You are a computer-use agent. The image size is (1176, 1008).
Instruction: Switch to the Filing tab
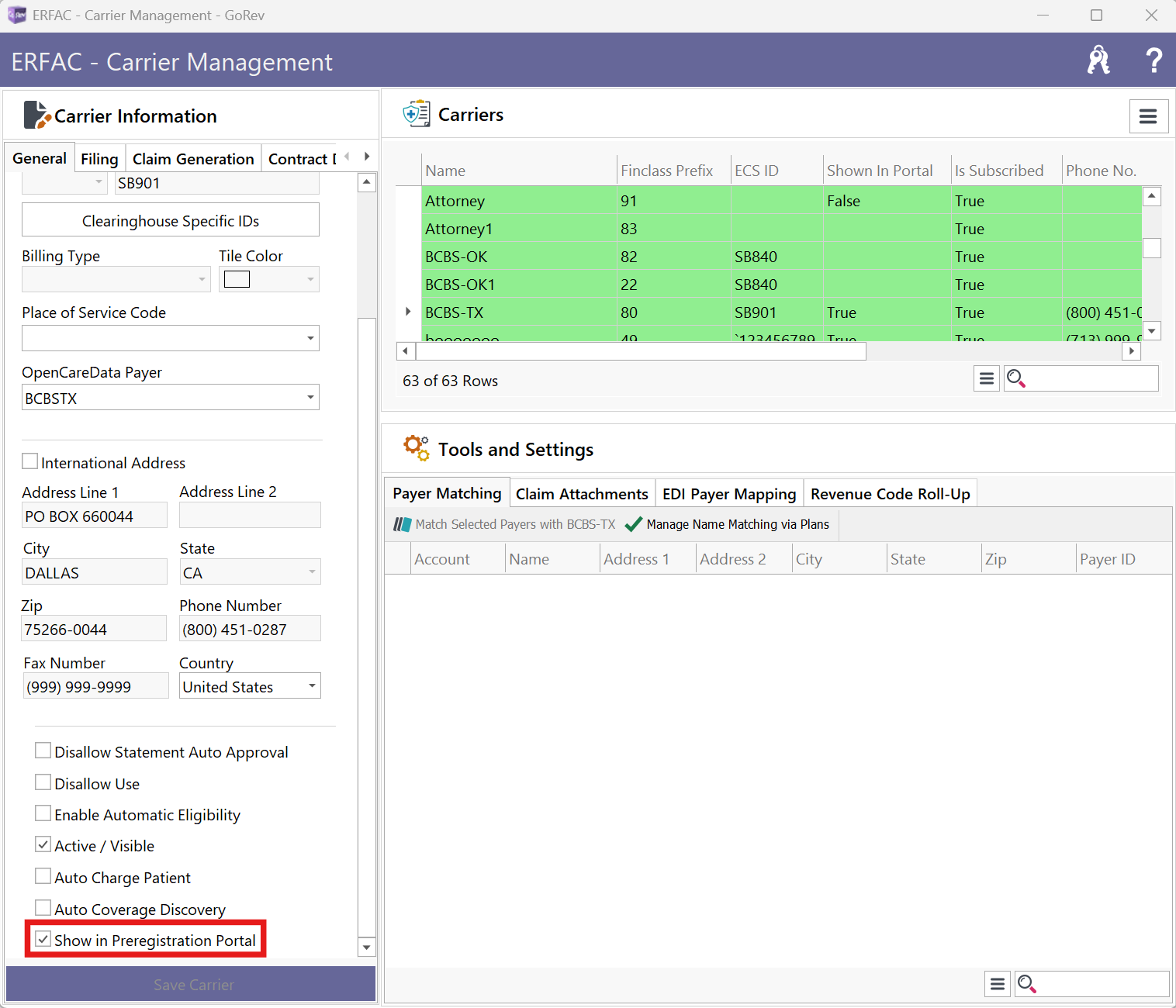pos(99,159)
